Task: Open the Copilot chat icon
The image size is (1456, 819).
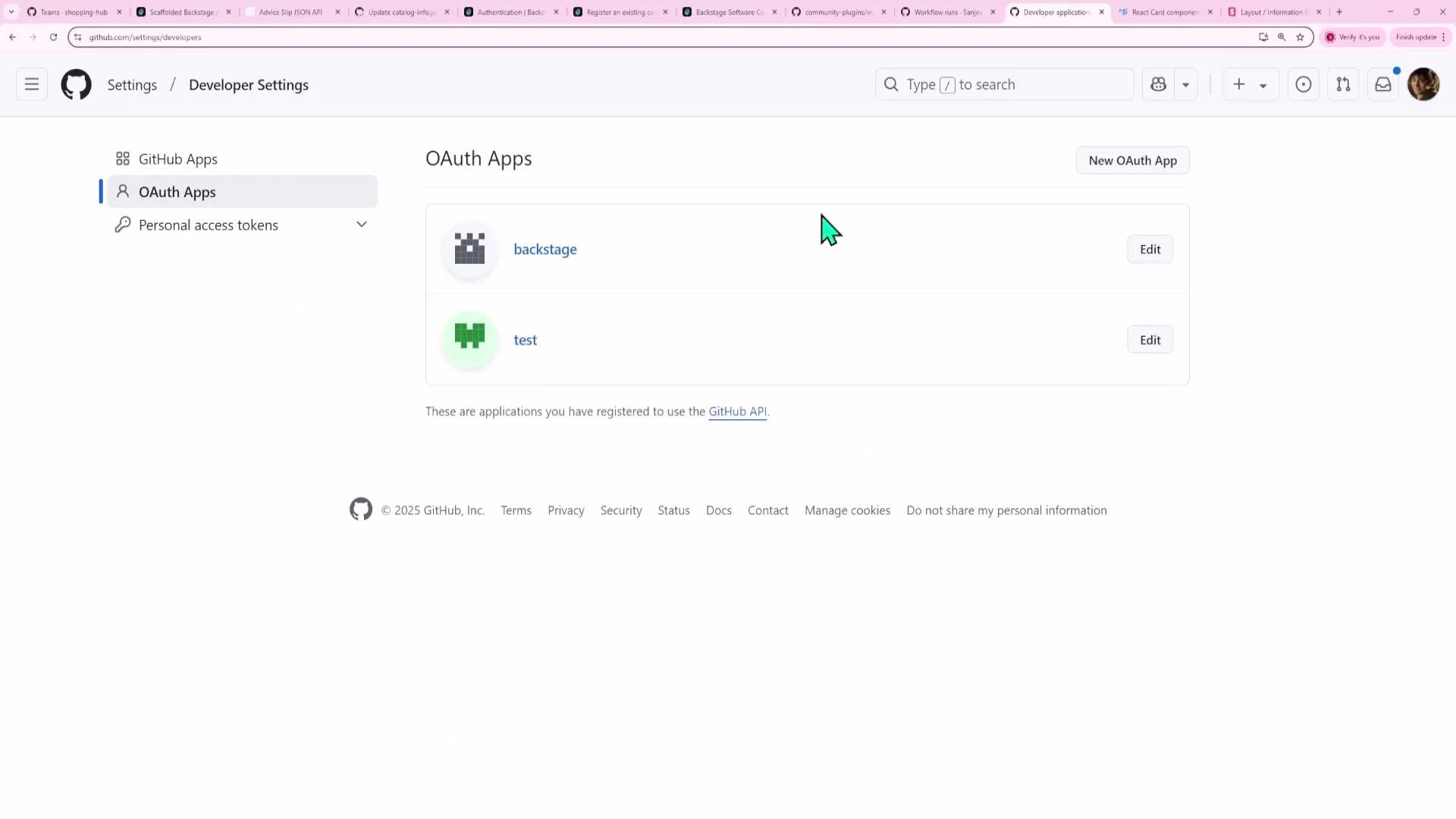Action: point(1158,84)
